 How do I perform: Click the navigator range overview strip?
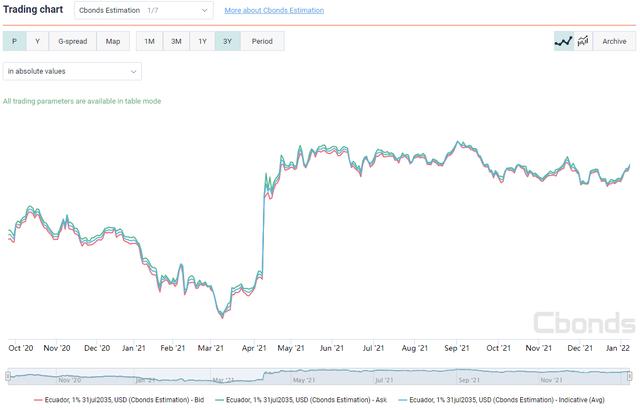[319, 376]
